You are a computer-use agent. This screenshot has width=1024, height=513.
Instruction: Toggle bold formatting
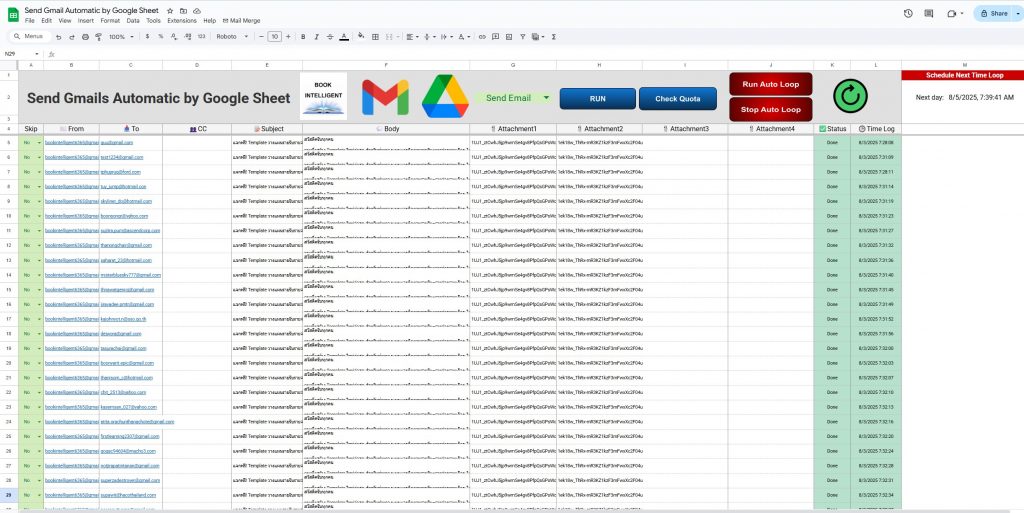coord(303,37)
